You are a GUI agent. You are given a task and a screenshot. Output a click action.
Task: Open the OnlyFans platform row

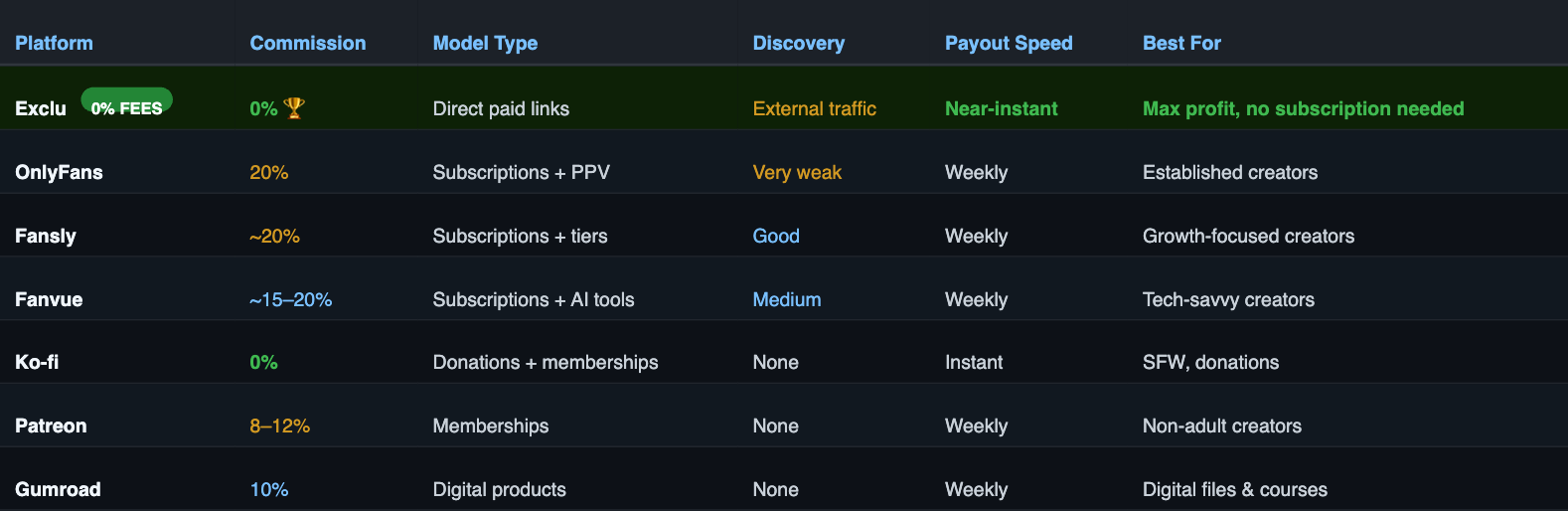(x=784, y=172)
